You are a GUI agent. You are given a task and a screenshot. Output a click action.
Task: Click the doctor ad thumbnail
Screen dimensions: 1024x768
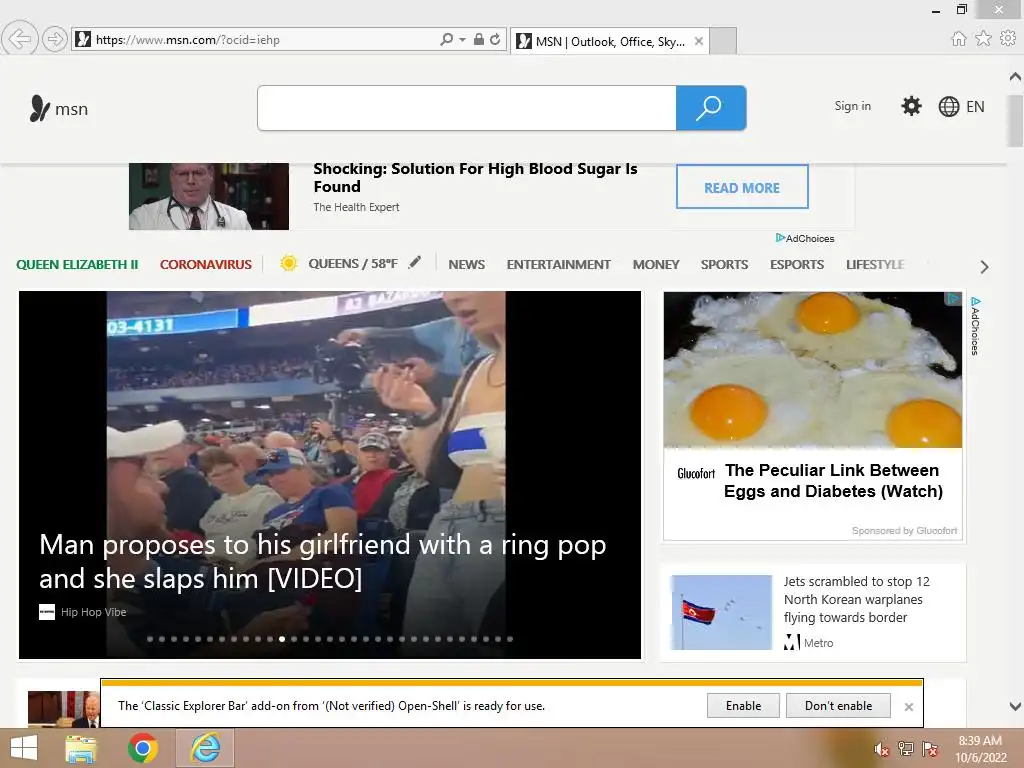point(209,196)
